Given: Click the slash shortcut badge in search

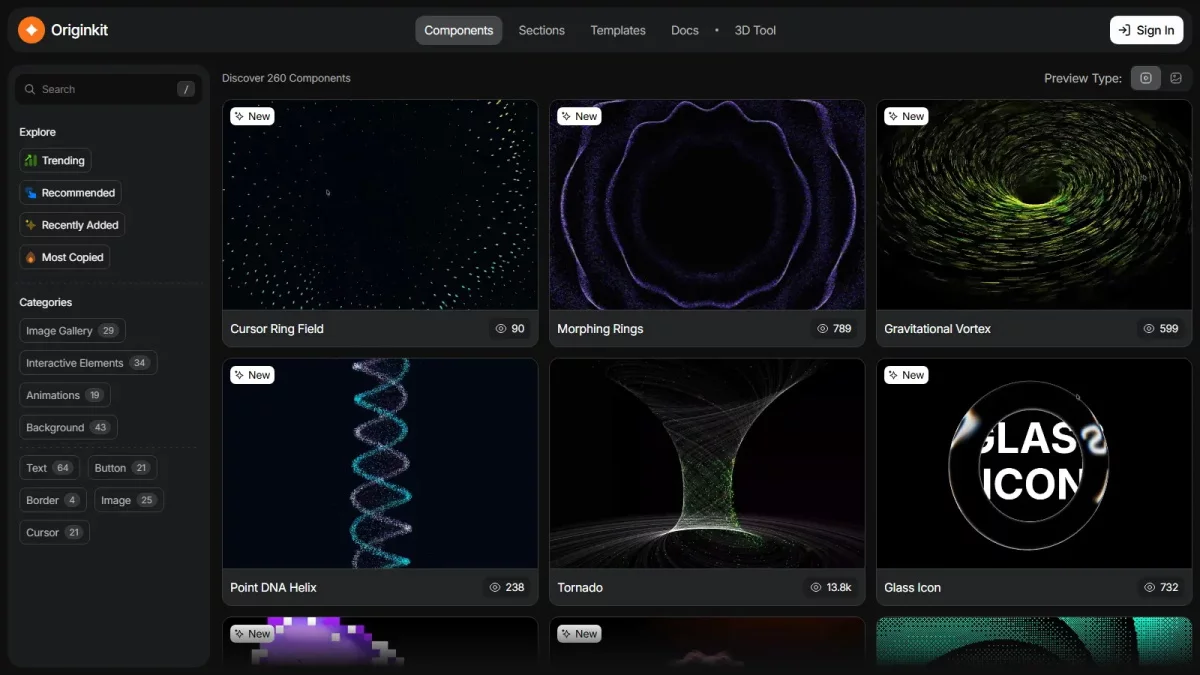Looking at the screenshot, I should pyautogui.click(x=185, y=89).
